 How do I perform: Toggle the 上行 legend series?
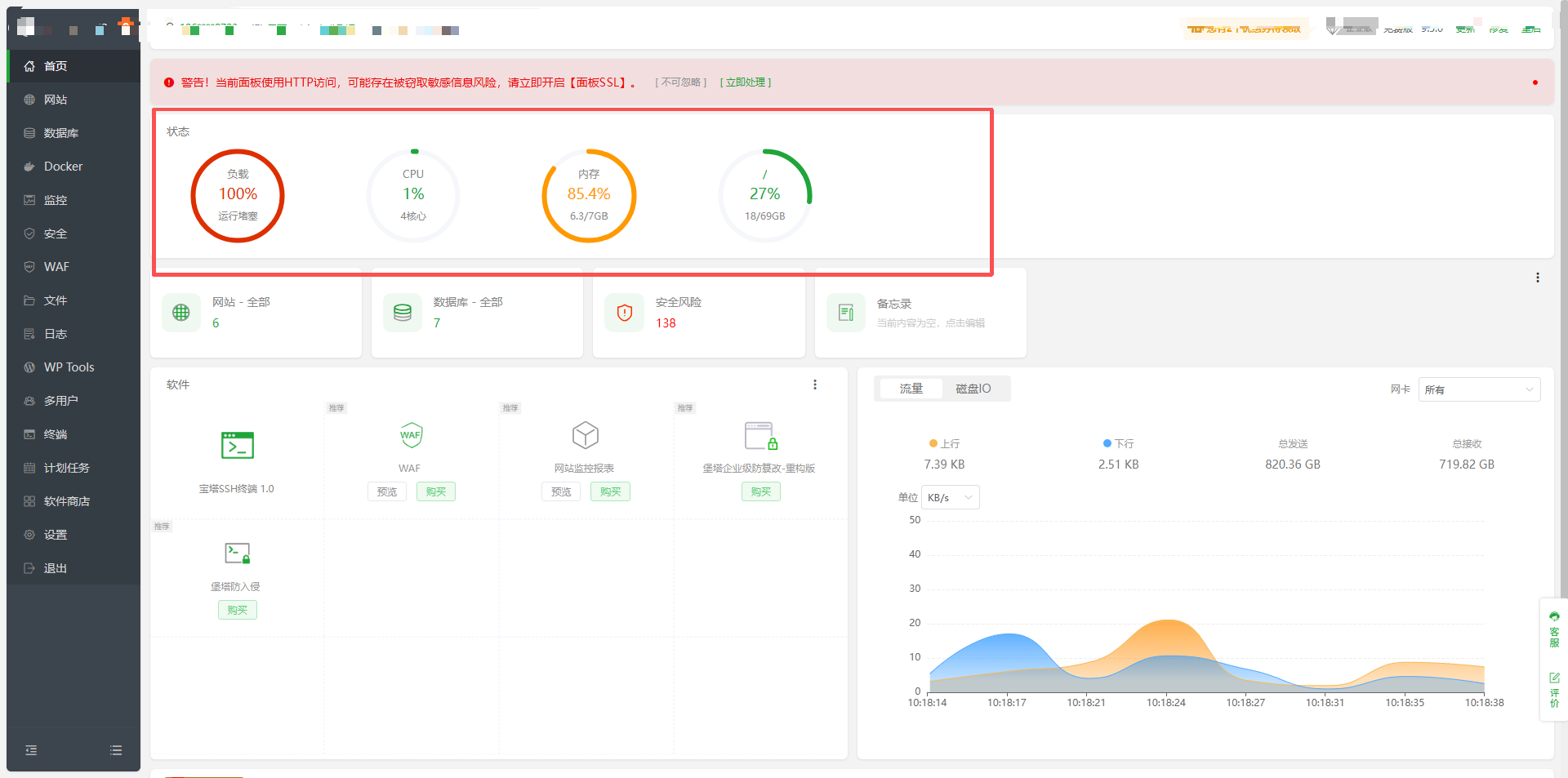(944, 443)
